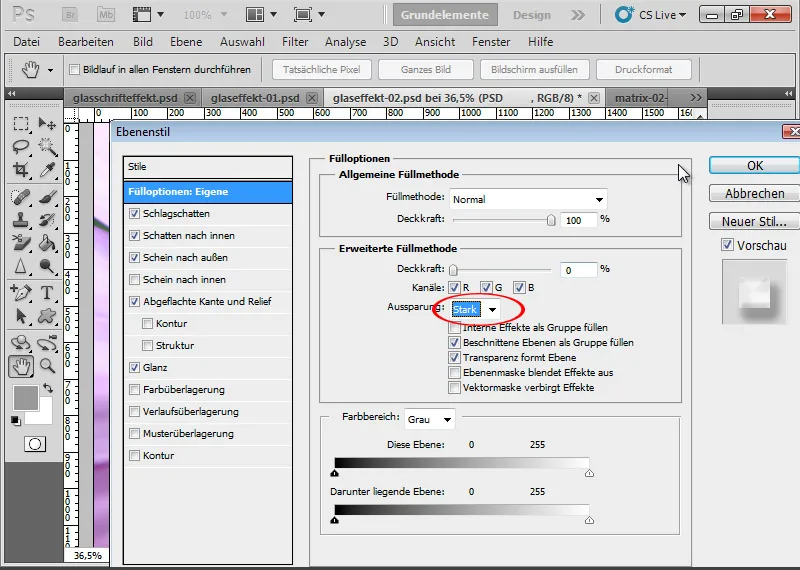Open the CS Live dropdown

click(651, 15)
